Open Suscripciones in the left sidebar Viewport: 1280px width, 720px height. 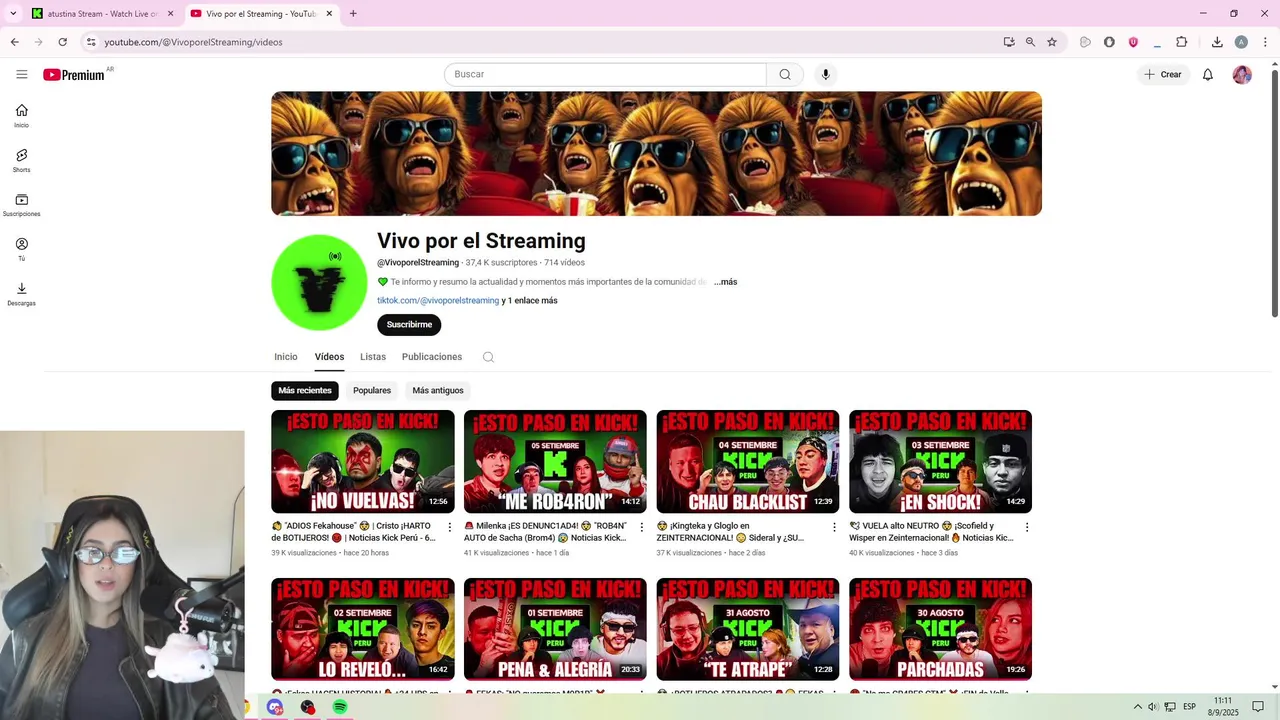(x=21, y=205)
